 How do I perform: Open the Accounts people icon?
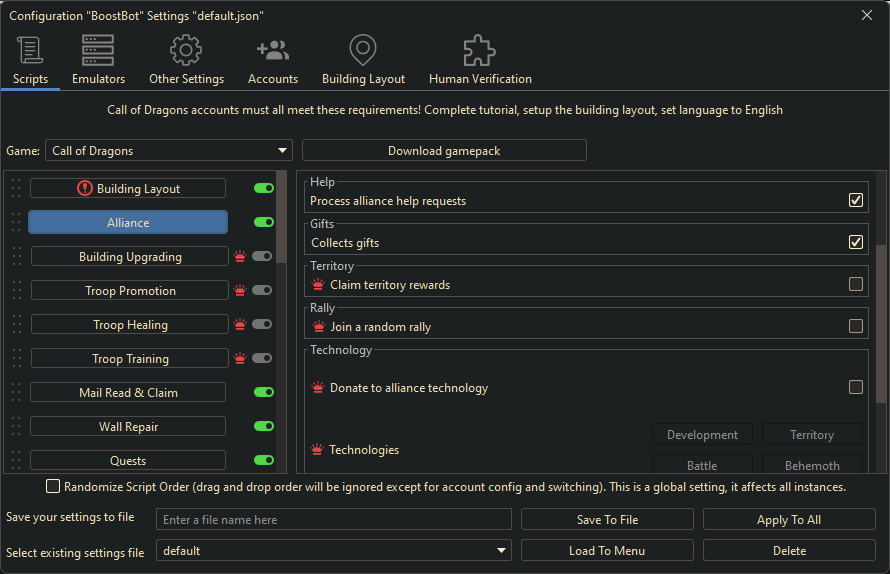(x=273, y=50)
